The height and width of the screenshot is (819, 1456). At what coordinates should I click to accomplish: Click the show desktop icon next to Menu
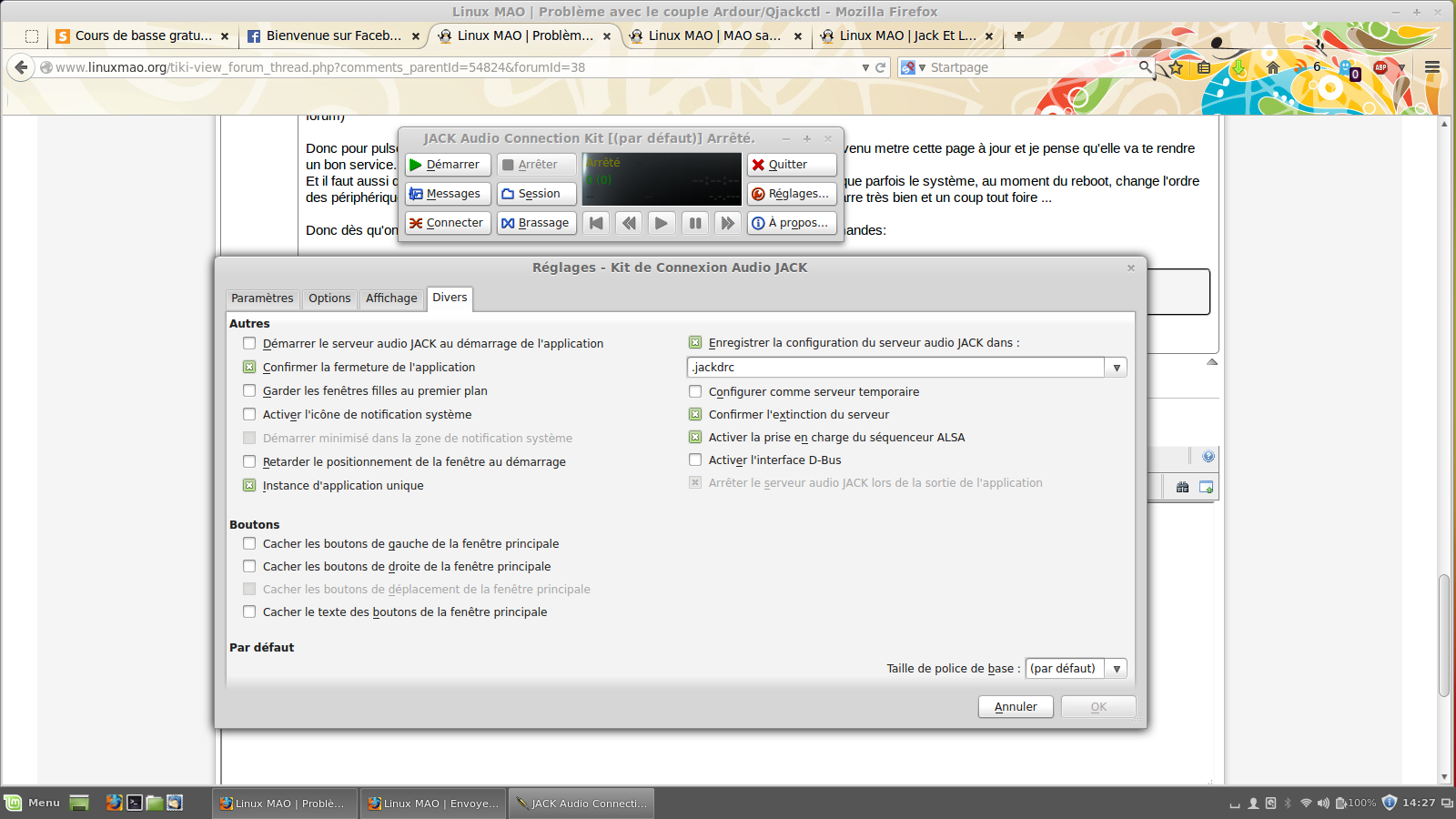click(x=79, y=803)
